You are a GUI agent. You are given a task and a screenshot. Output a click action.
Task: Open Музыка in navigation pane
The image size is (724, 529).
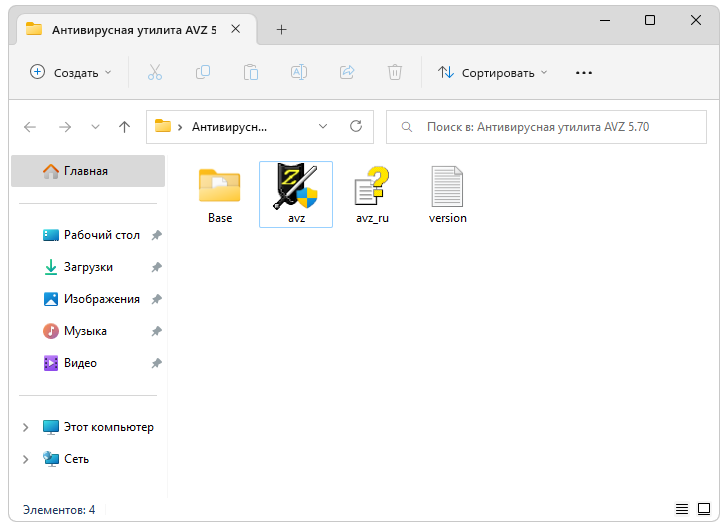75,331
